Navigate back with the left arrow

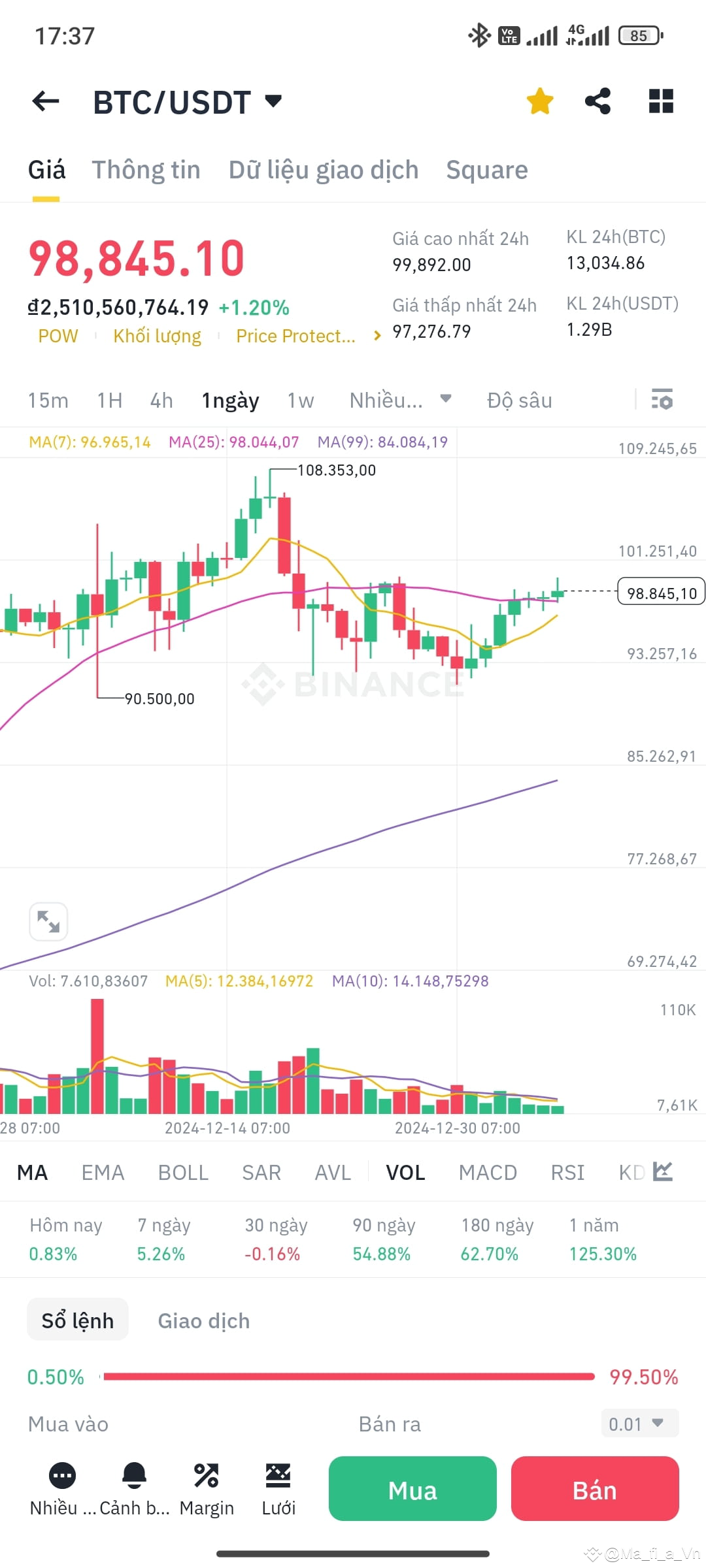pyautogui.click(x=44, y=101)
